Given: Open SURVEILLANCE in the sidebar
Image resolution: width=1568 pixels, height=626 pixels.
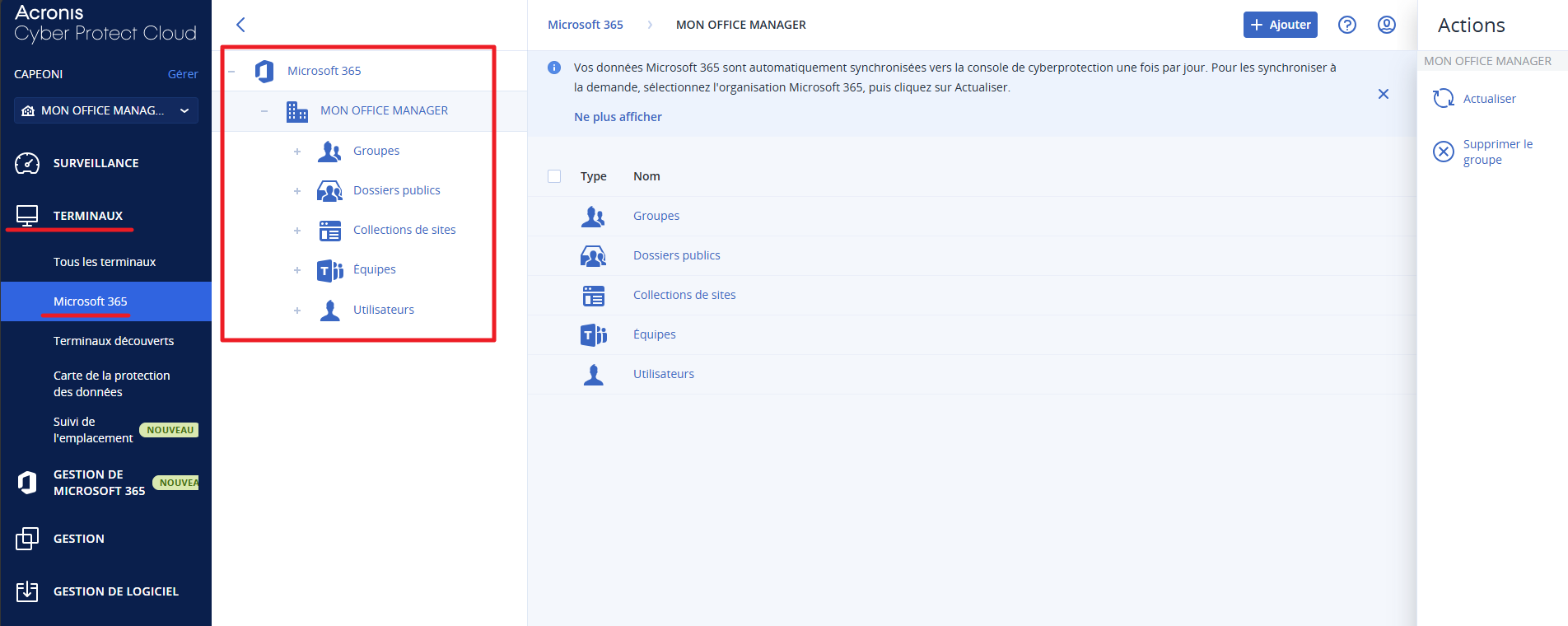Looking at the screenshot, I should pyautogui.click(x=96, y=163).
